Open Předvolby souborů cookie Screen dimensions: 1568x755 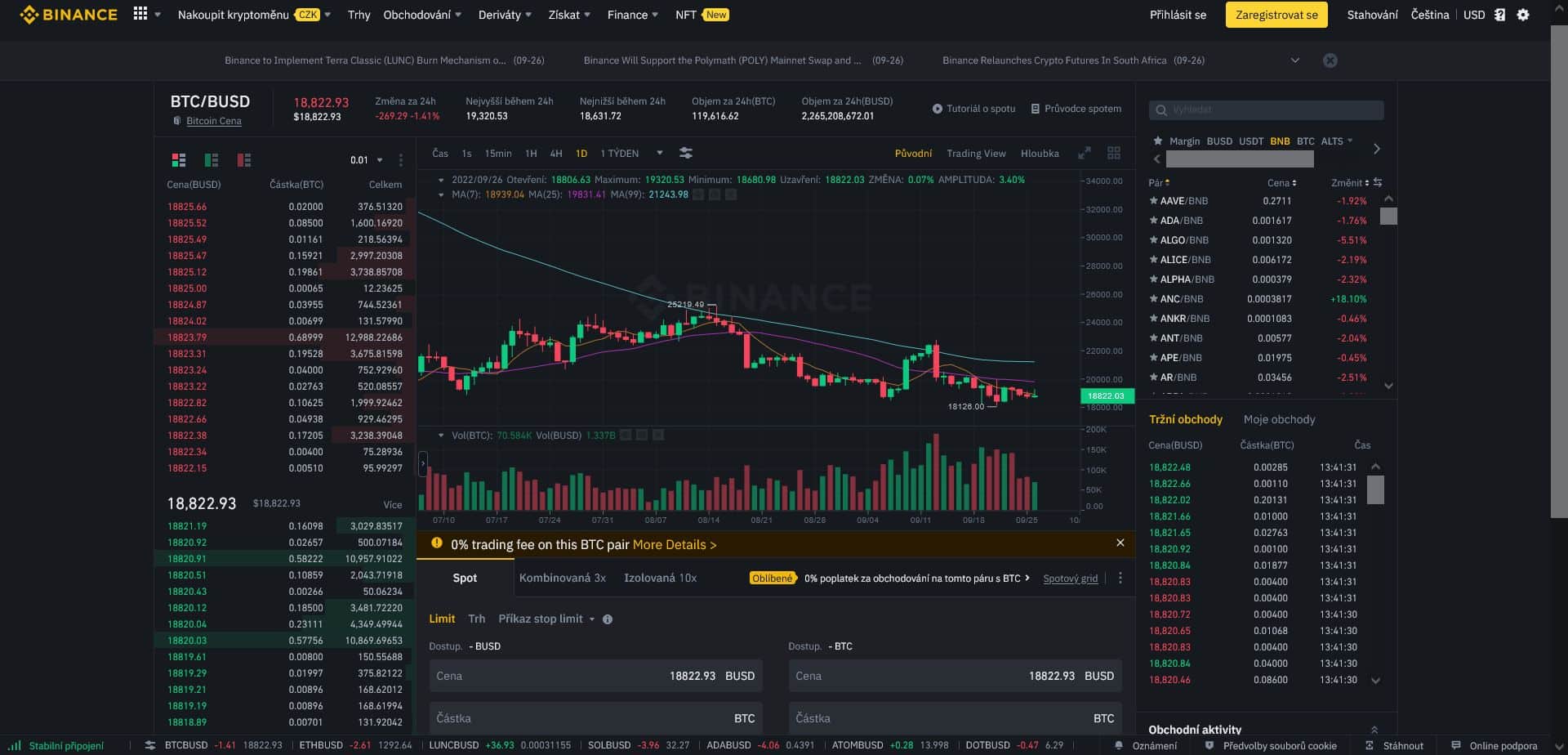[1271, 746]
